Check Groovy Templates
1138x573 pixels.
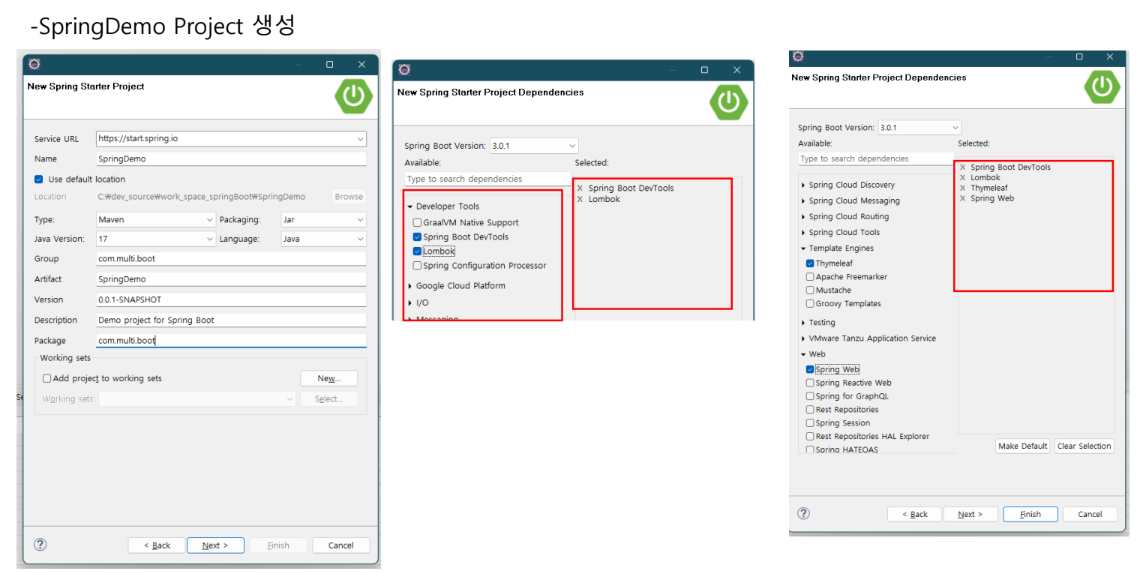[x=810, y=303]
